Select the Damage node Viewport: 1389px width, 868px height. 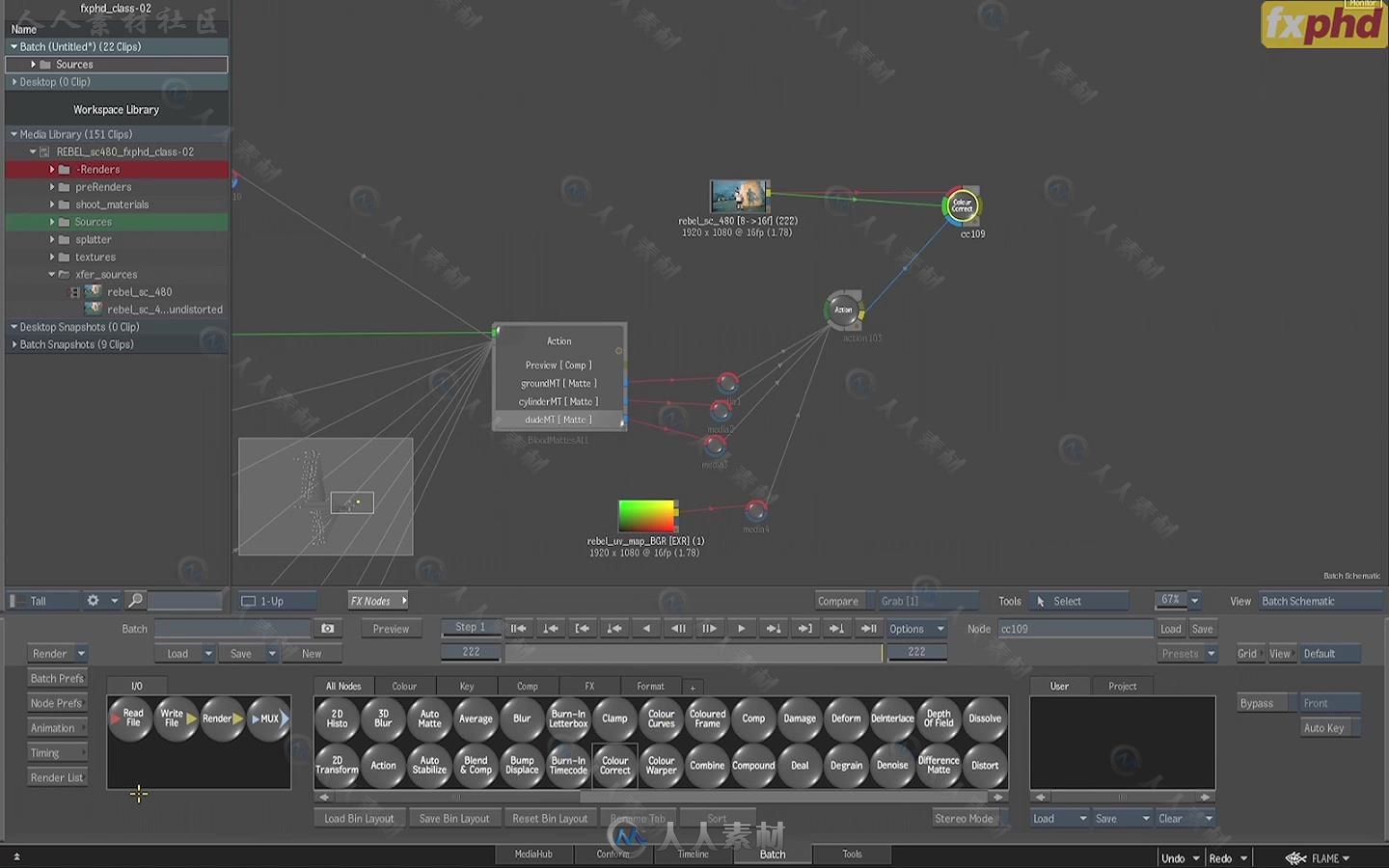(800, 719)
